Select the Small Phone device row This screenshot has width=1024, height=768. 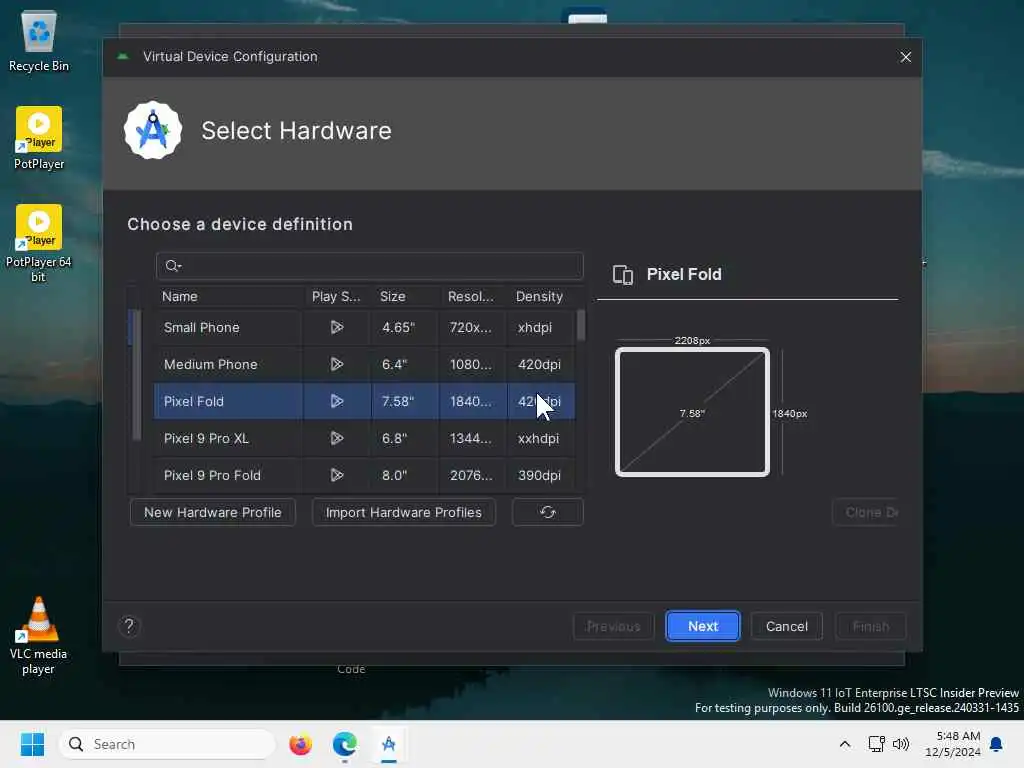364,327
